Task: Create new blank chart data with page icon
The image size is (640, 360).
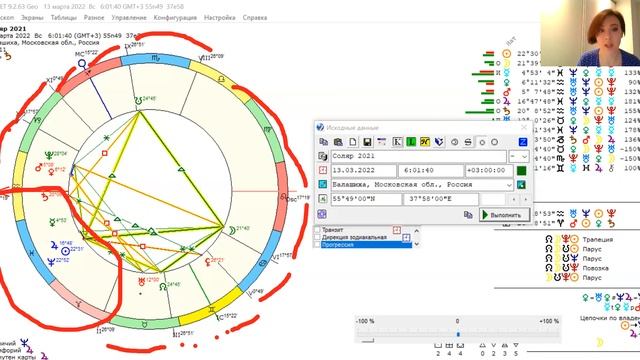Action: [x=353, y=142]
